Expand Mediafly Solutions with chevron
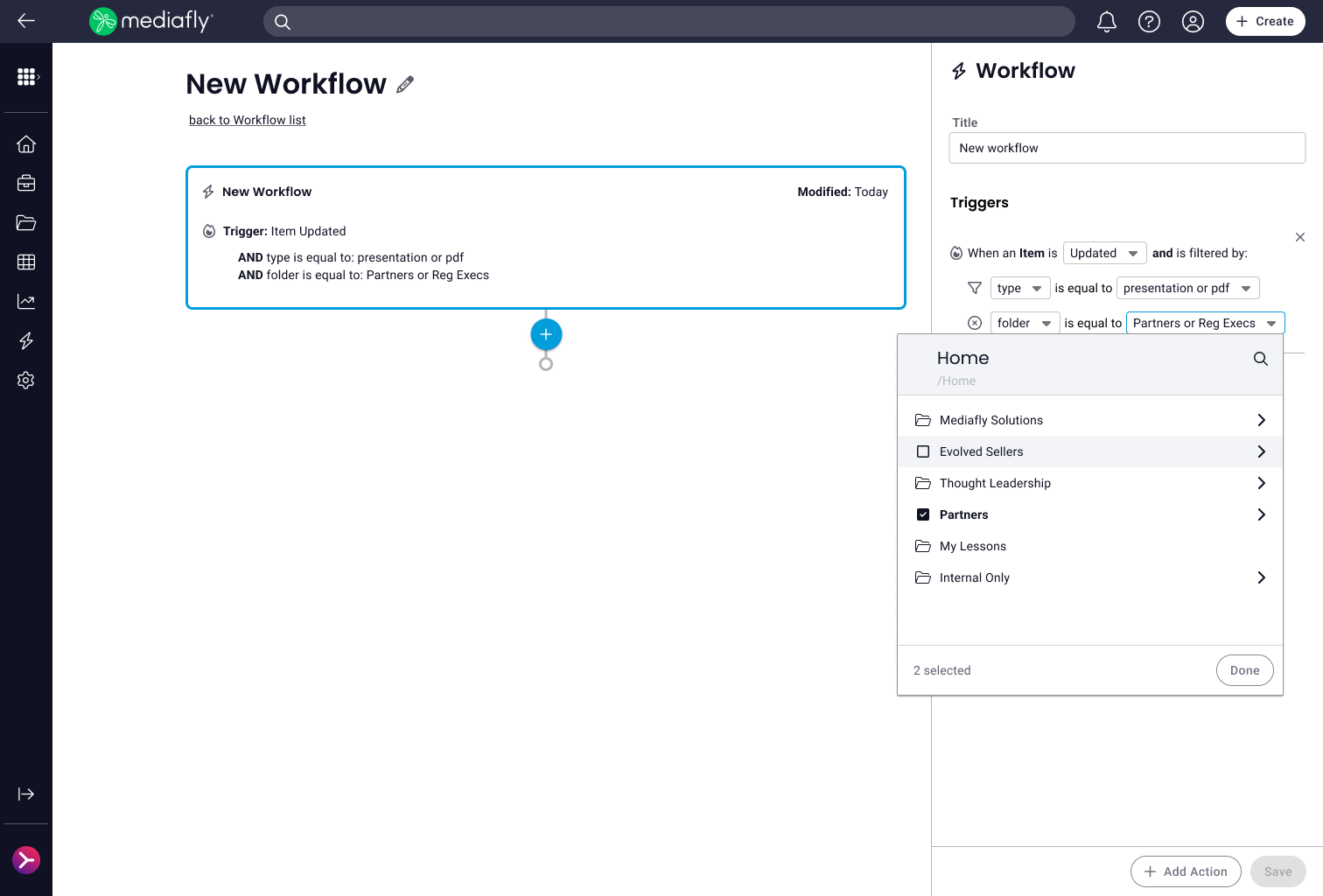The image size is (1323, 896). point(1261,420)
